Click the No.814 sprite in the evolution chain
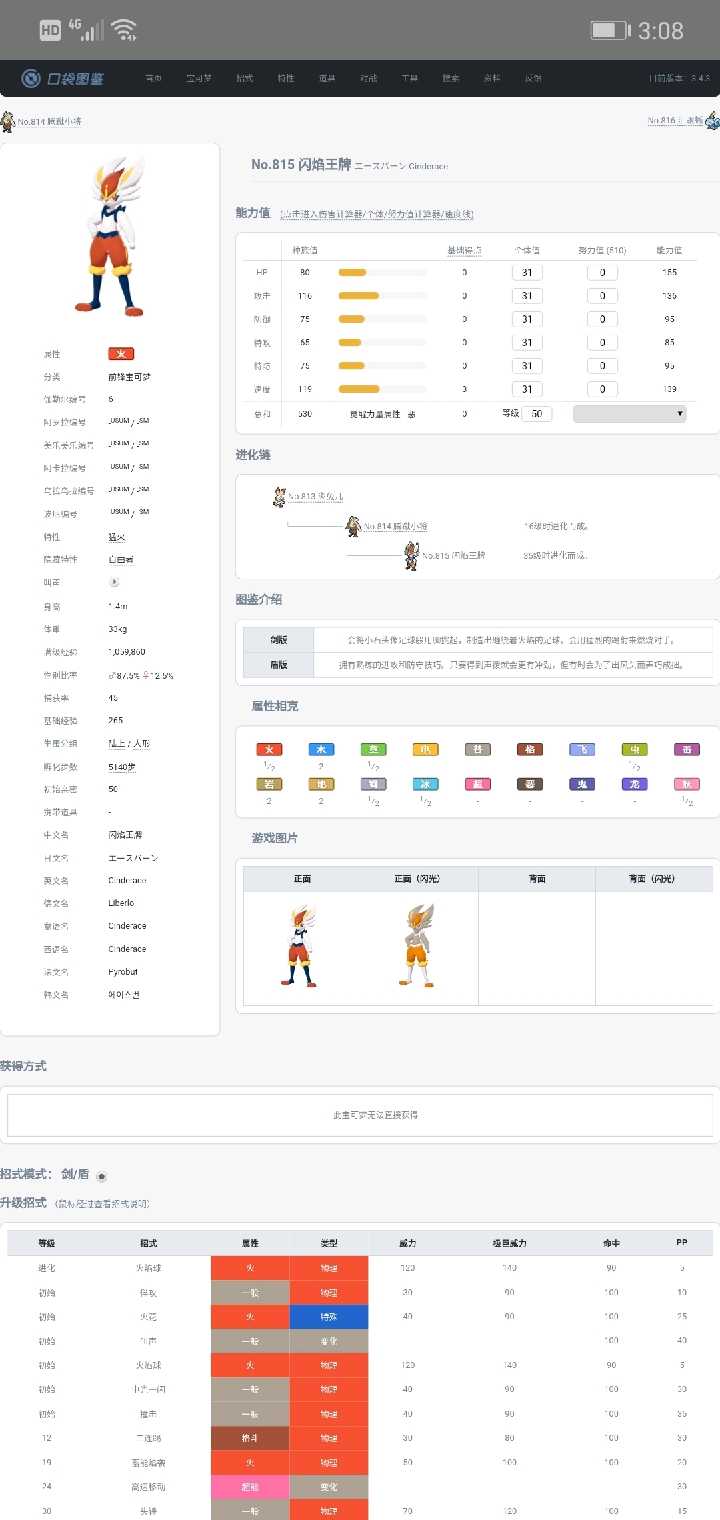720x1520 pixels. click(353, 525)
